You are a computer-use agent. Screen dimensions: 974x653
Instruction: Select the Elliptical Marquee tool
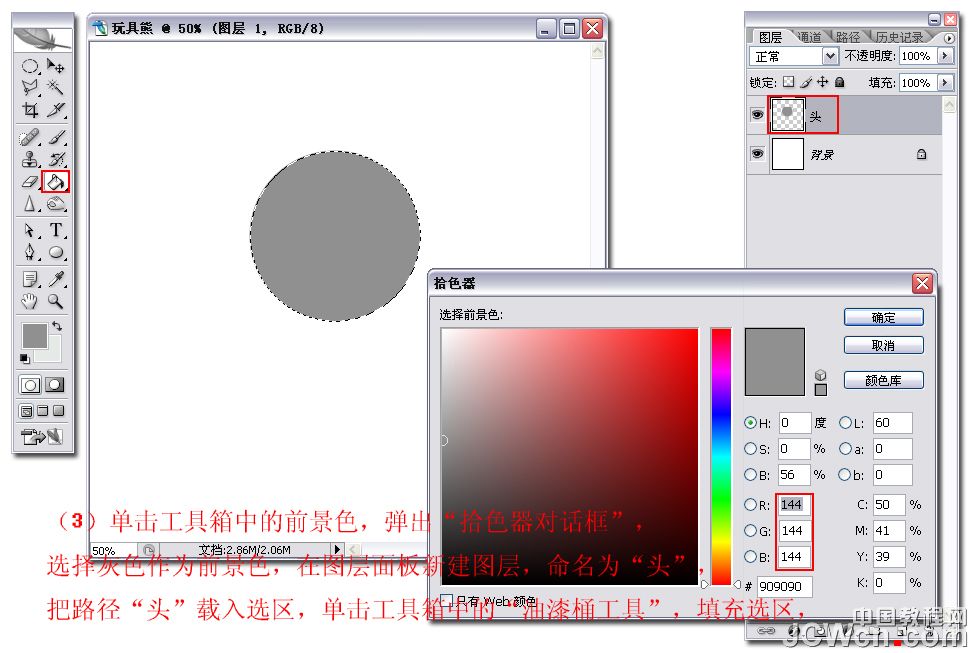point(29,66)
